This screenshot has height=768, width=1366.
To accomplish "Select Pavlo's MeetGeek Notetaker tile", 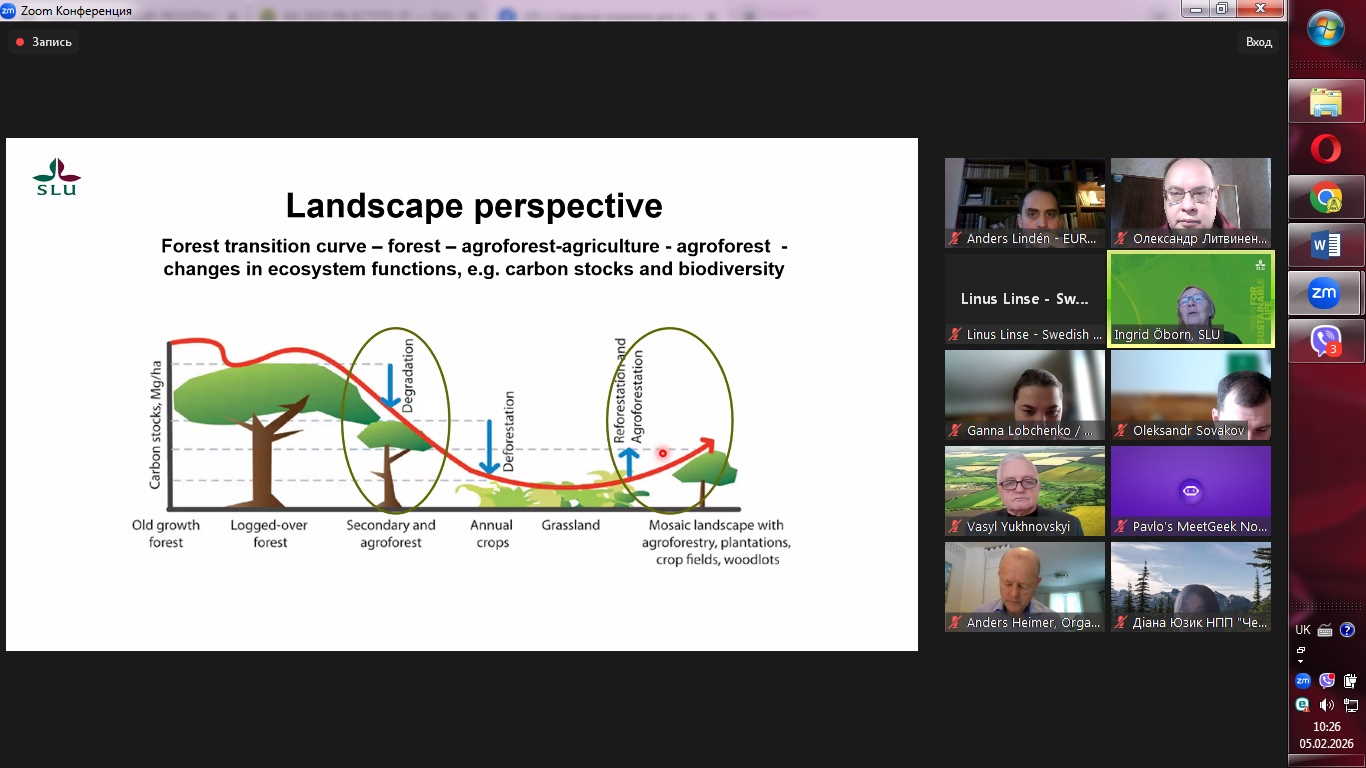I will [x=1190, y=491].
